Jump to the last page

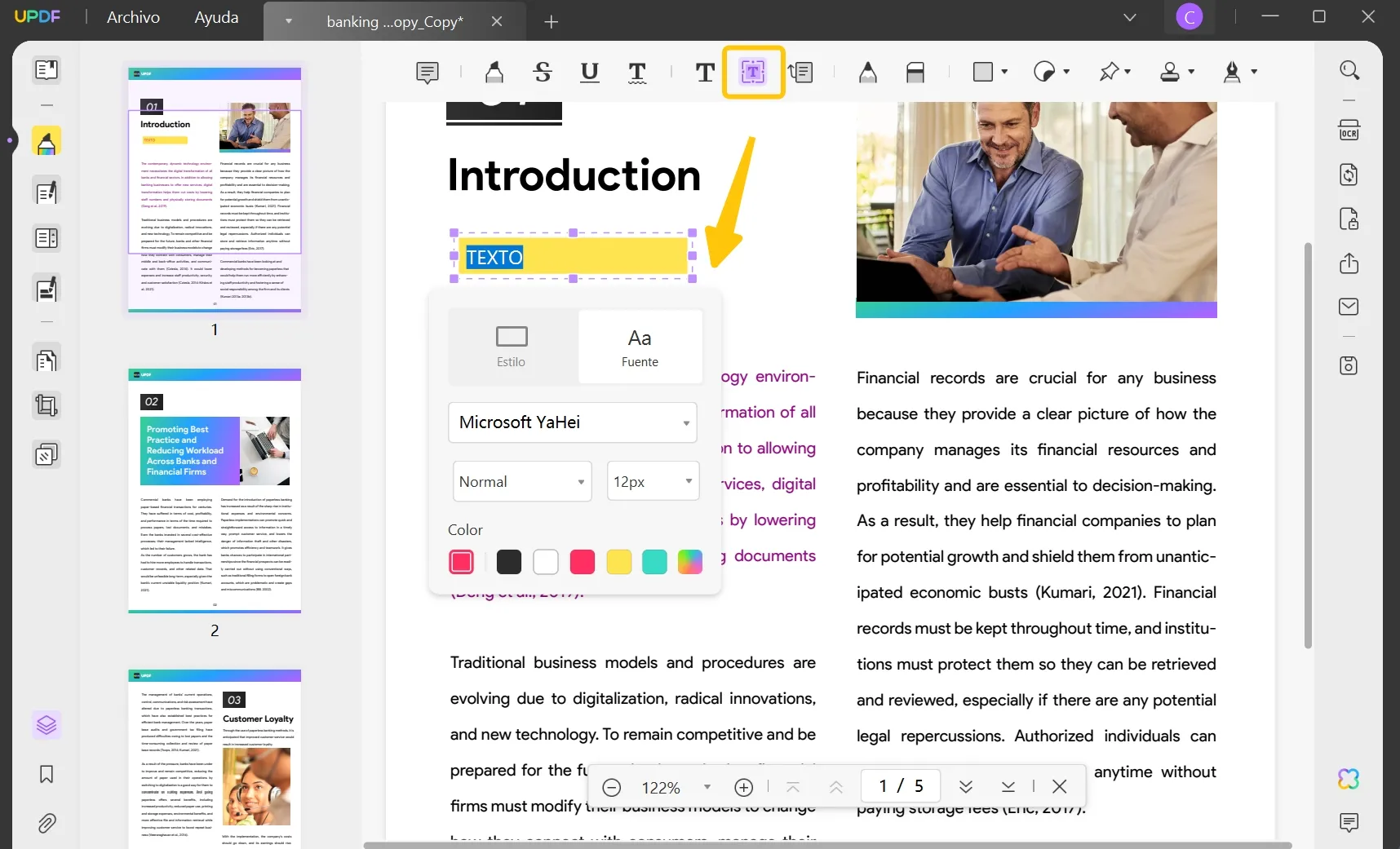[x=1008, y=786]
